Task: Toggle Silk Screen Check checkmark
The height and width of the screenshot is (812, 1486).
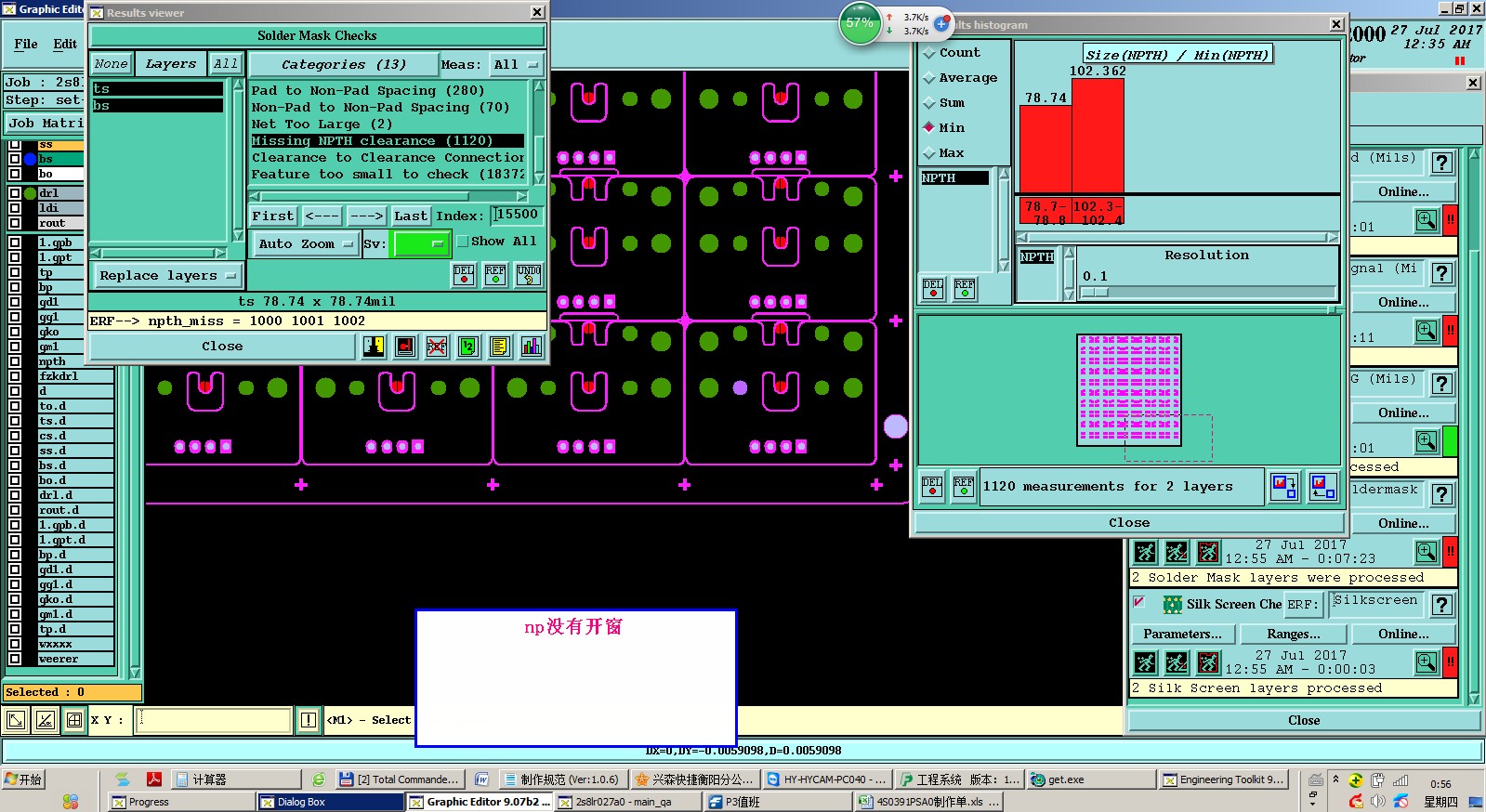Action: pyautogui.click(x=1138, y=602)
